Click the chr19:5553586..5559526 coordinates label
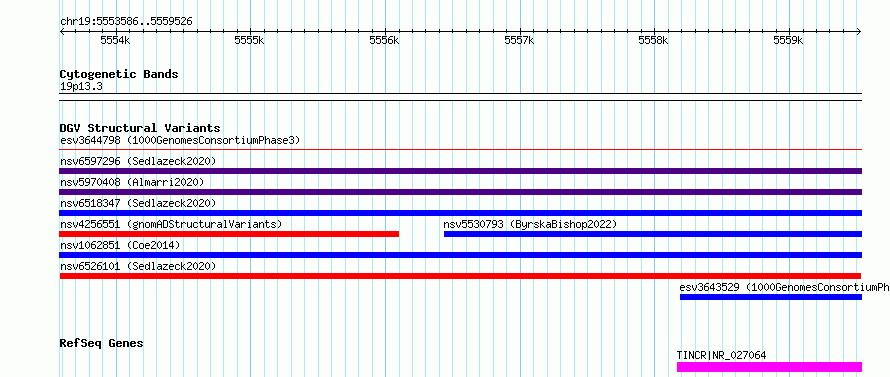This screenshot has width=890, height=377. tap(126, 22)
